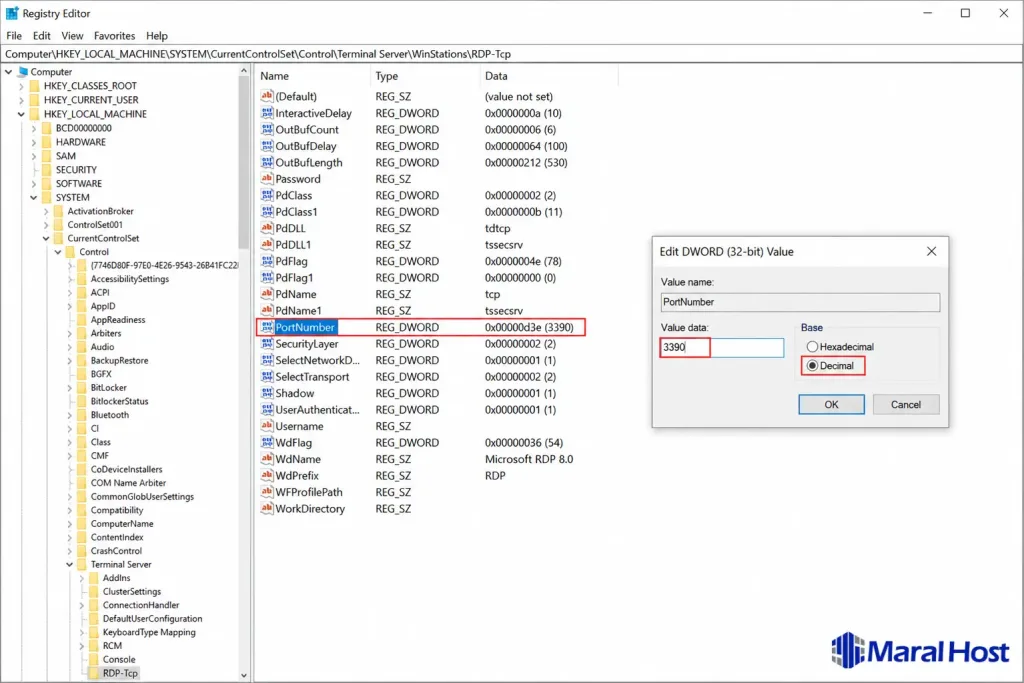Click Cancel in the Edit DWORD dialog
This screenshot has height=683, width=1024.
(x=906, y=404)
